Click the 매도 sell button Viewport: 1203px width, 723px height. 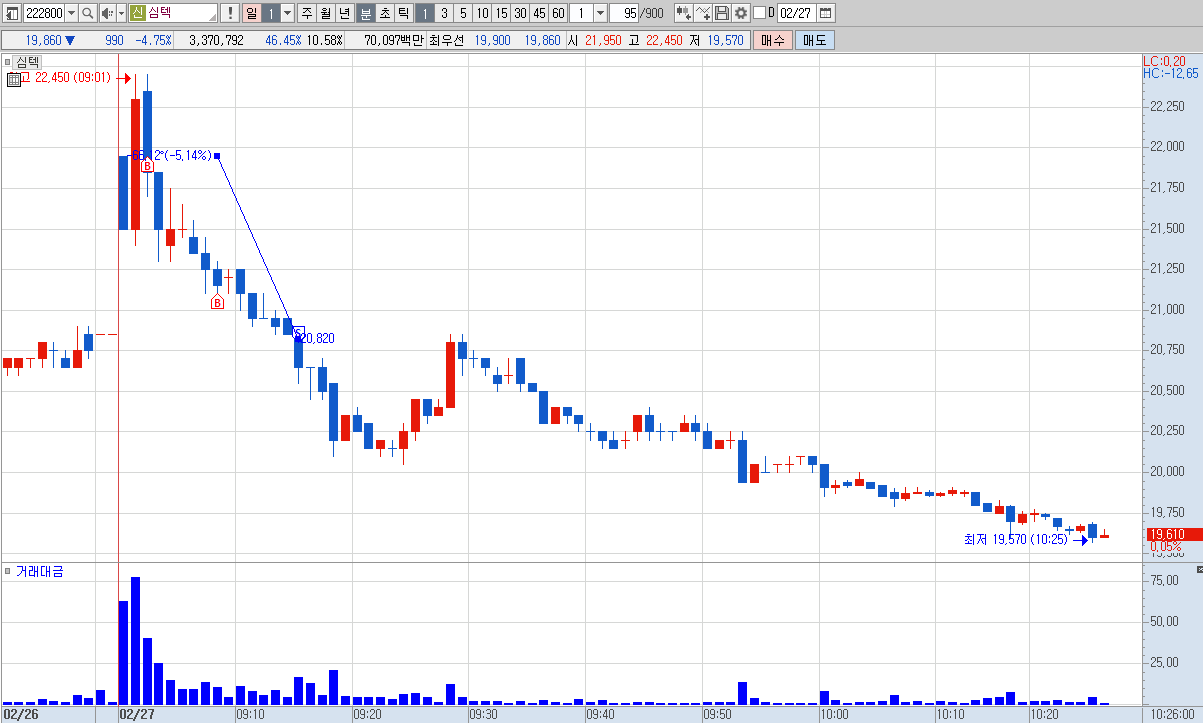point(814,40)
